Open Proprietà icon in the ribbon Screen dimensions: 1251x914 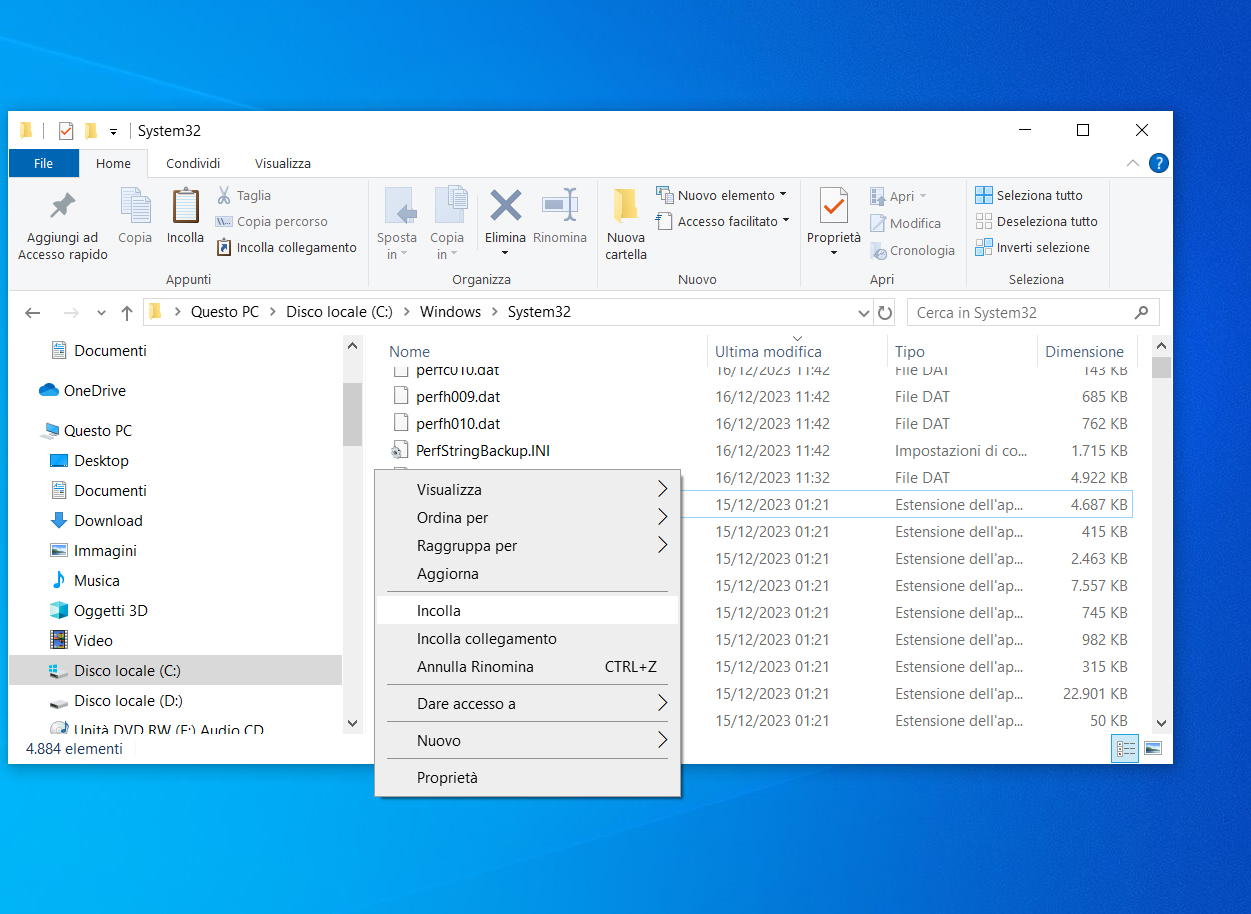(833, 207)
